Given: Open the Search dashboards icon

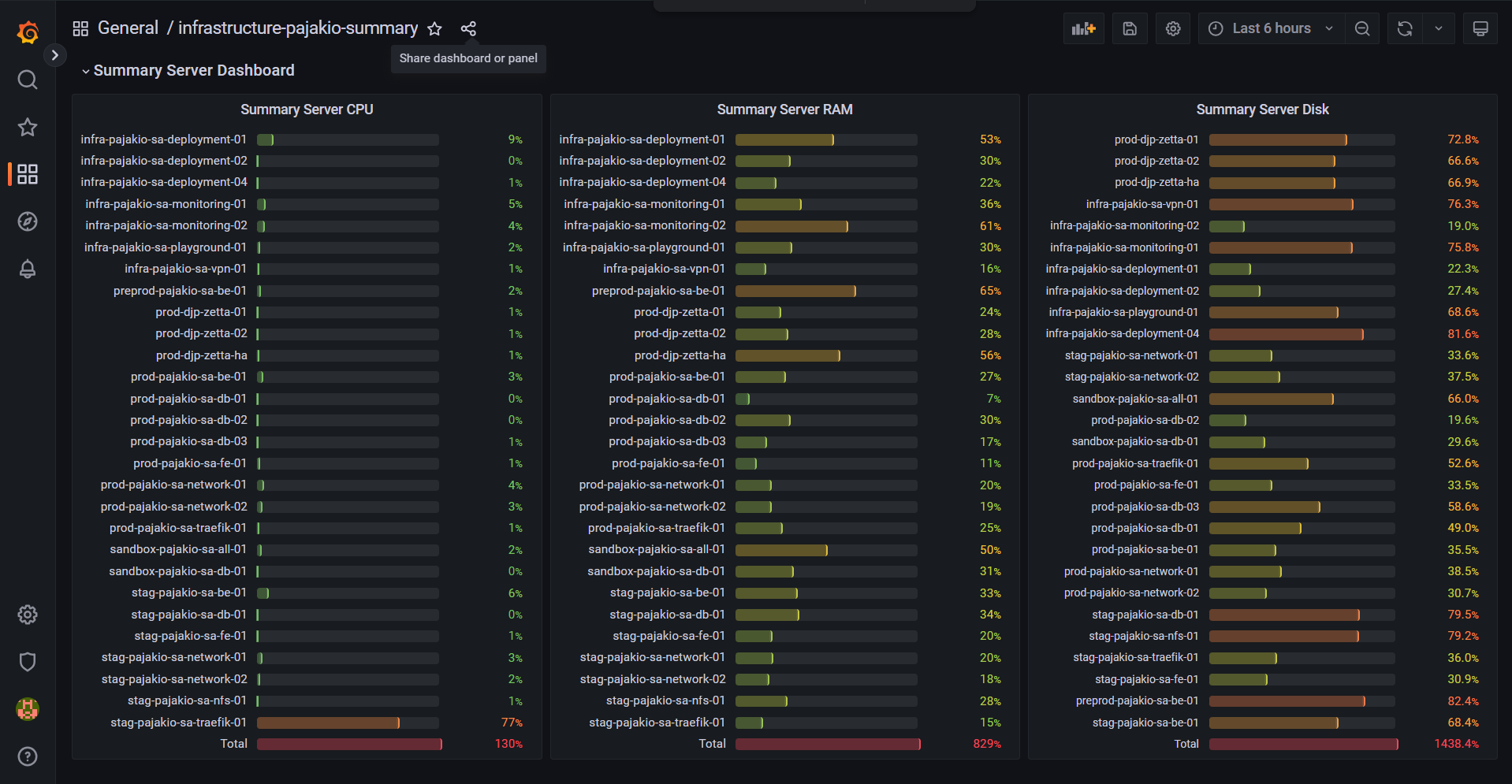Looking at the screenshot, I should pyautogui.click(x=28, y=80).
